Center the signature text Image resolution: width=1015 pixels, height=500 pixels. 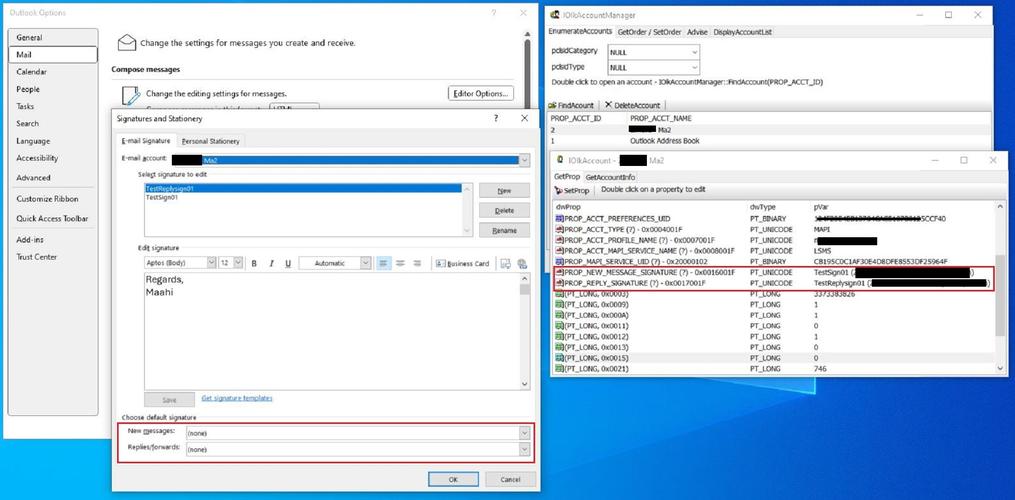point(400,264)
